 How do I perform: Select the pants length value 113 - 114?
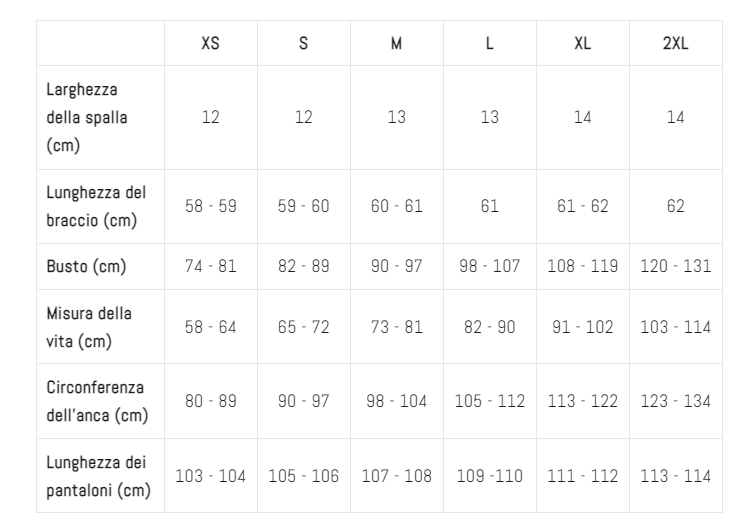point(675,476)
